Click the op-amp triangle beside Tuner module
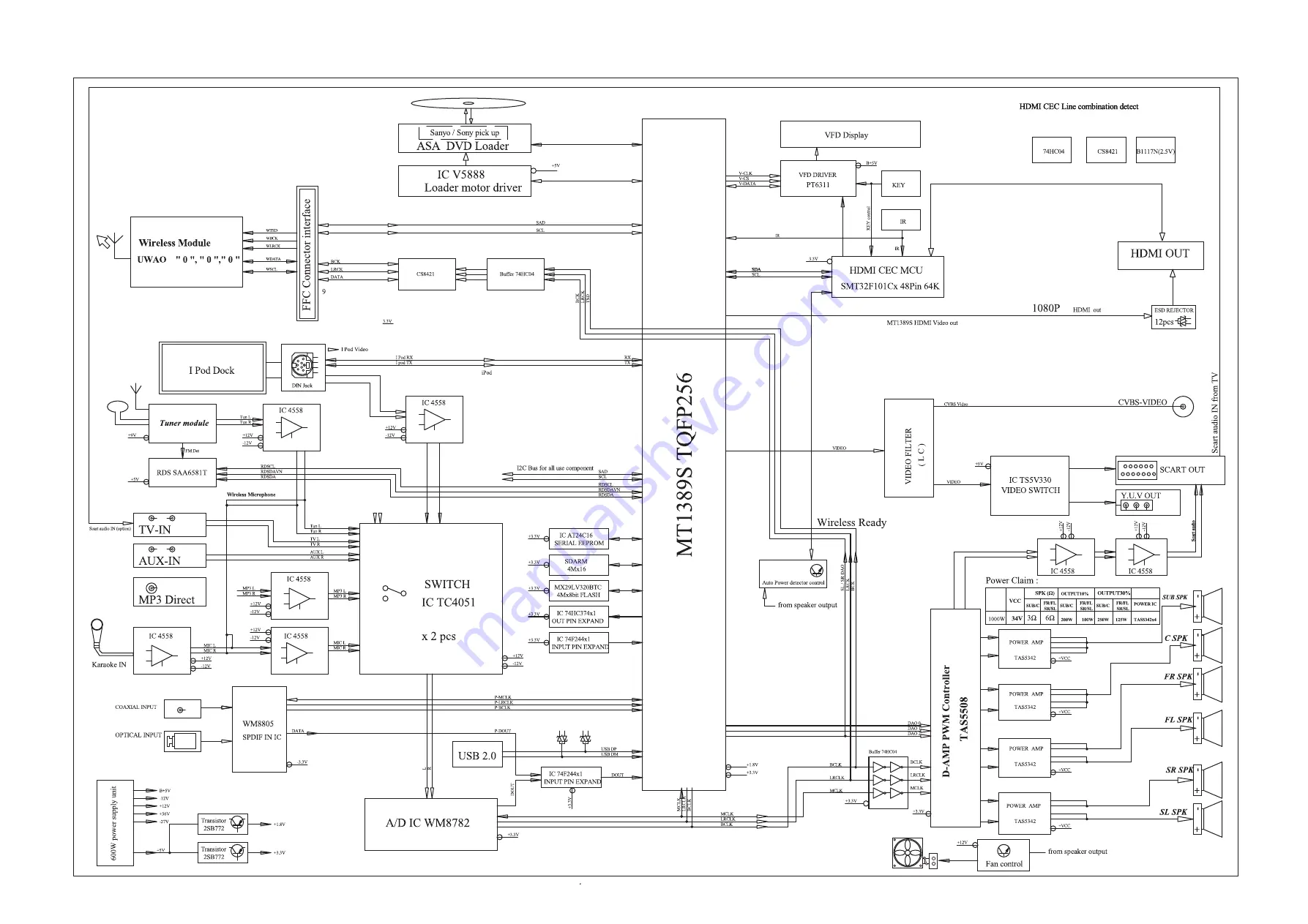 tap(292, 427)
